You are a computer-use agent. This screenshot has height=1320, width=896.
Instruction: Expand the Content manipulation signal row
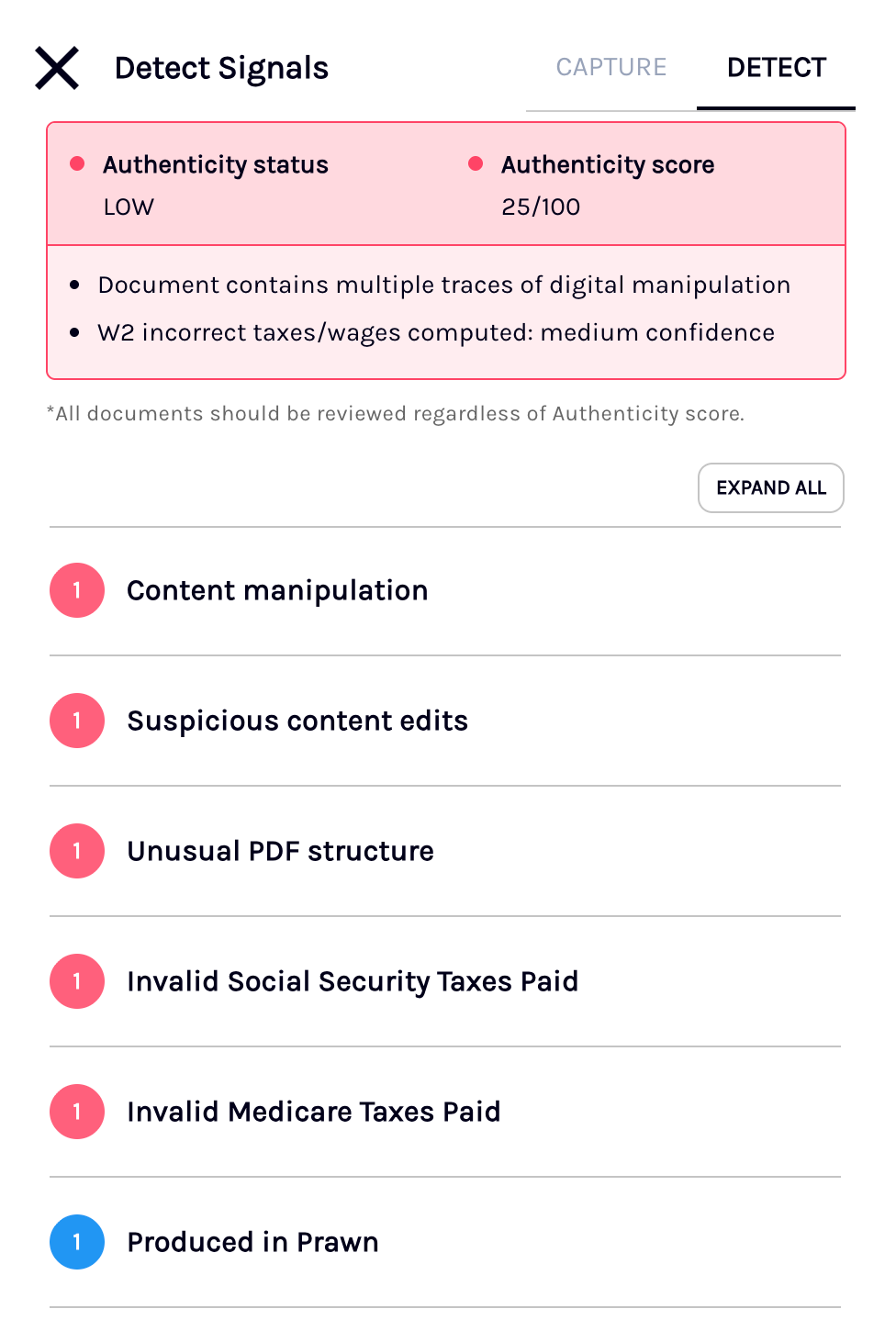click(x=445, y=591)
